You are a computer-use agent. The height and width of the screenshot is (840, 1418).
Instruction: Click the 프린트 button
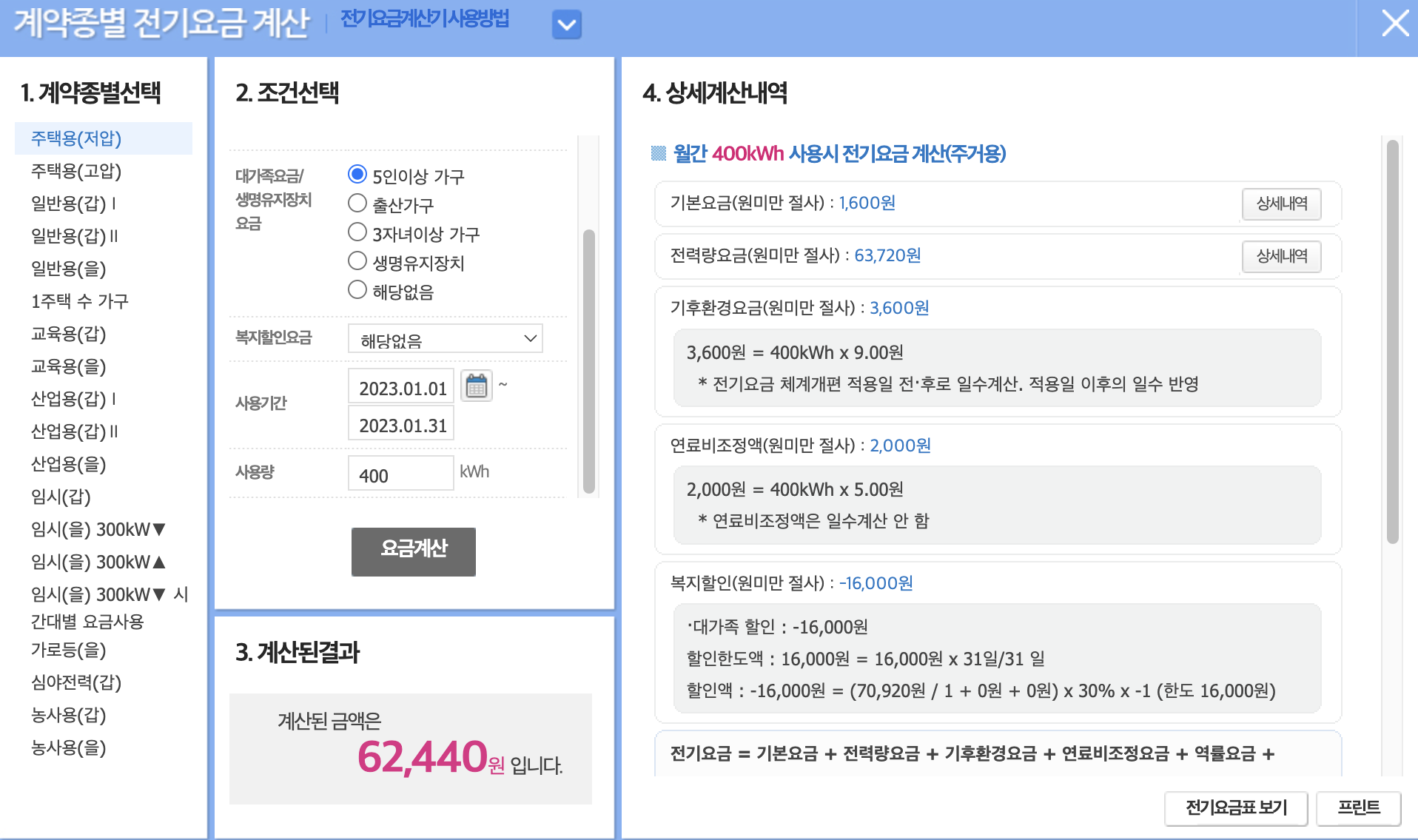pos(1359,808)
